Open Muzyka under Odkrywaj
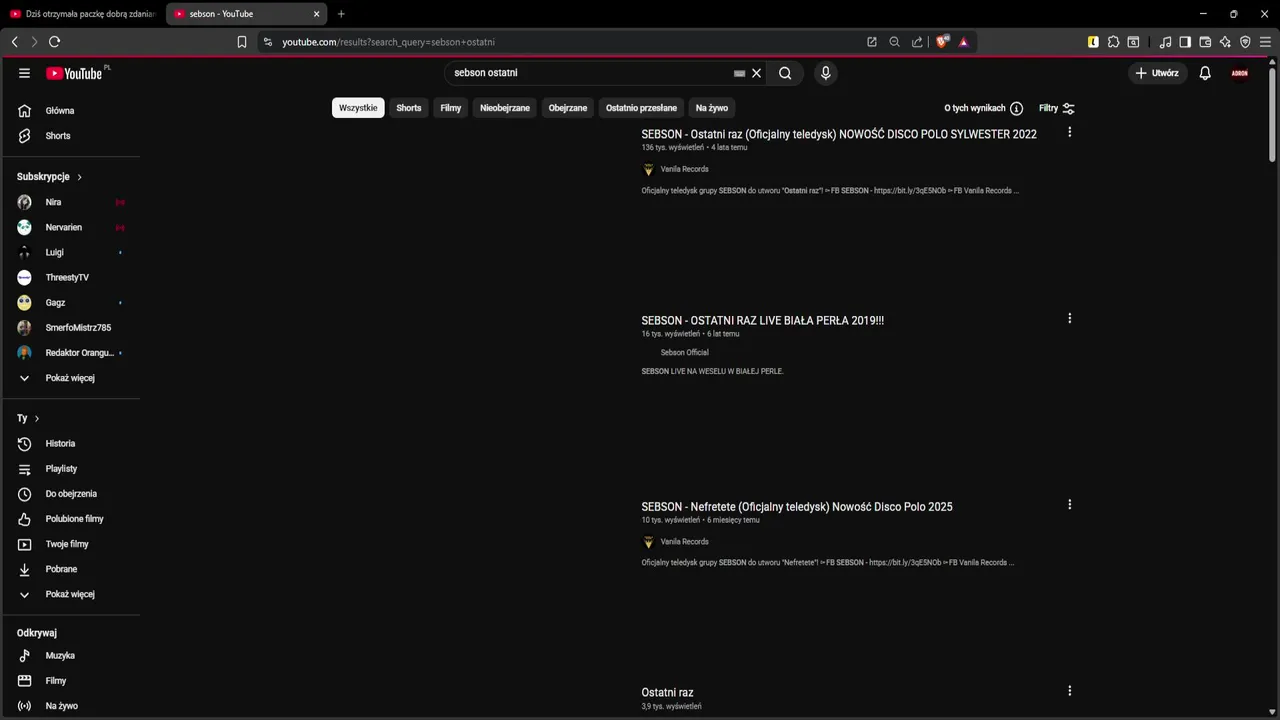 70,656
